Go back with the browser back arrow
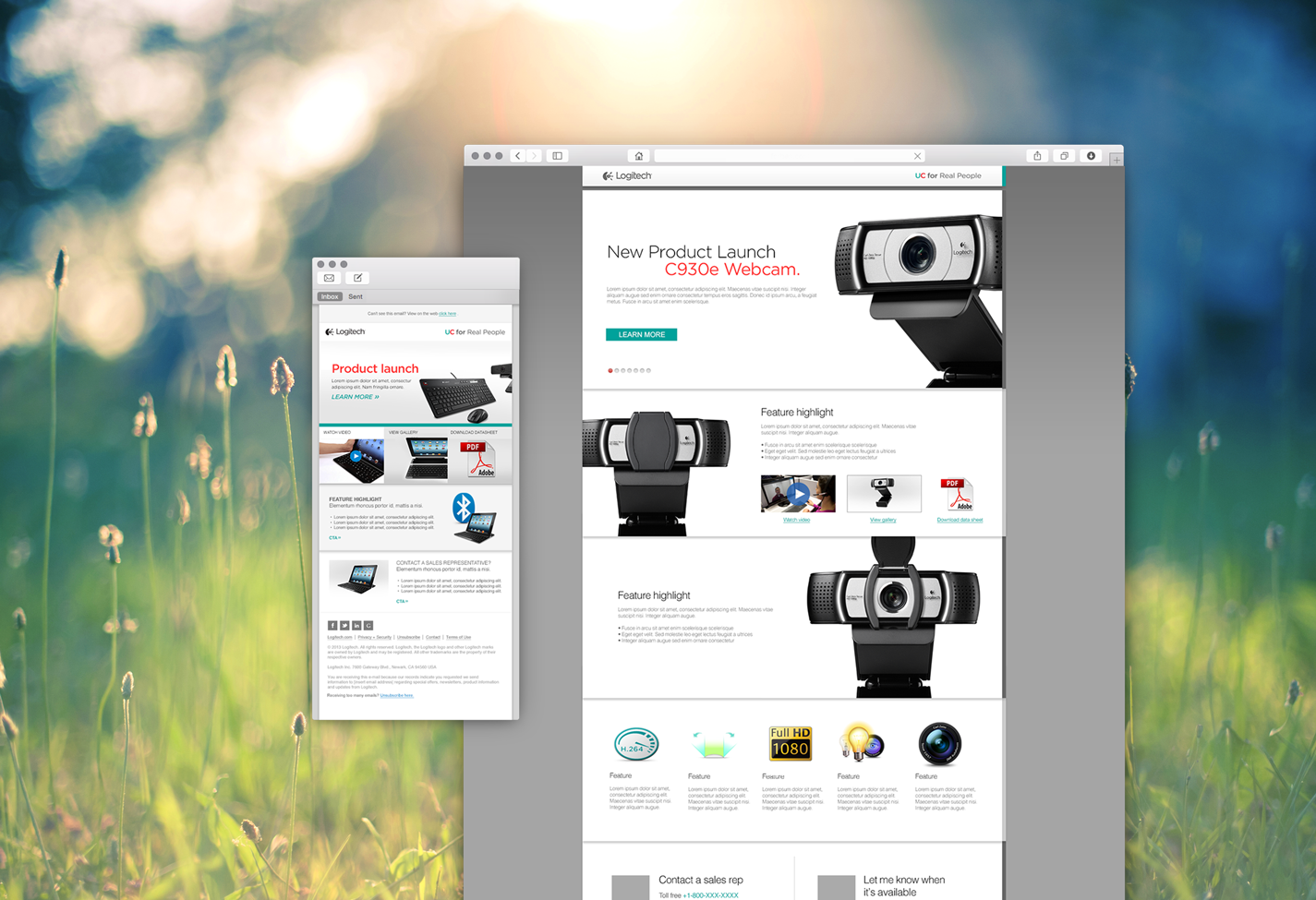Screen dimensions: 1316x900 (x=517, y=156)
